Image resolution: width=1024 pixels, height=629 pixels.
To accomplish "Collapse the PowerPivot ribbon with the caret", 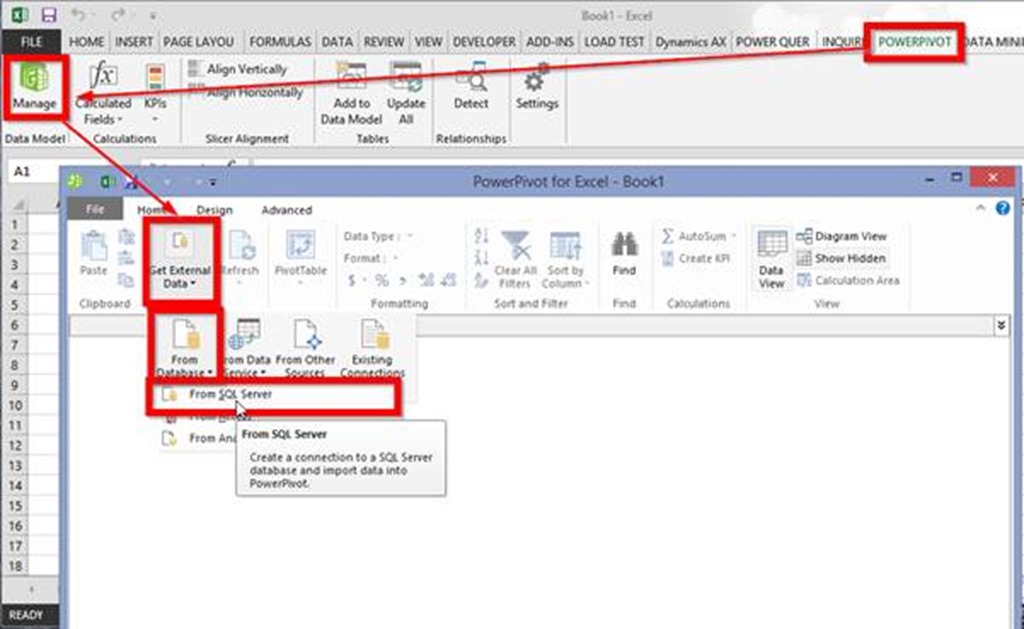I will click(980, 208).
